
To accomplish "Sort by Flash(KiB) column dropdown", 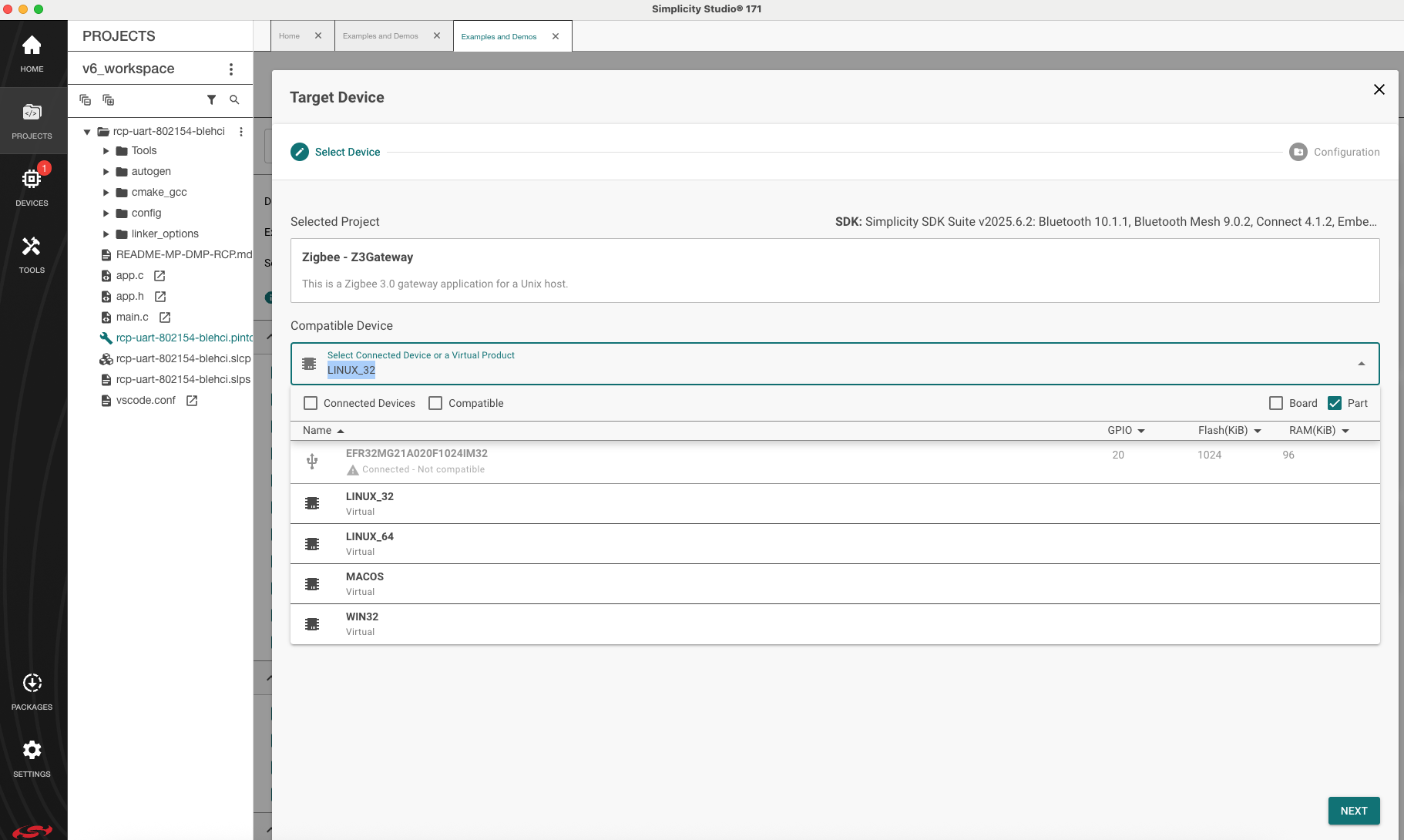I will [1258, 431].
